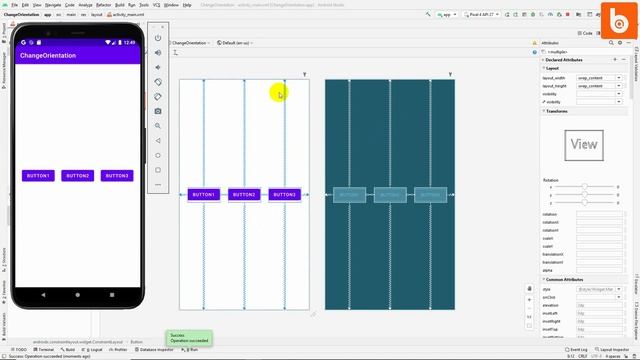This screenshot has width=640, height=360.
Task: Remove declared attribute with minus icon
Action: (624, 60)
